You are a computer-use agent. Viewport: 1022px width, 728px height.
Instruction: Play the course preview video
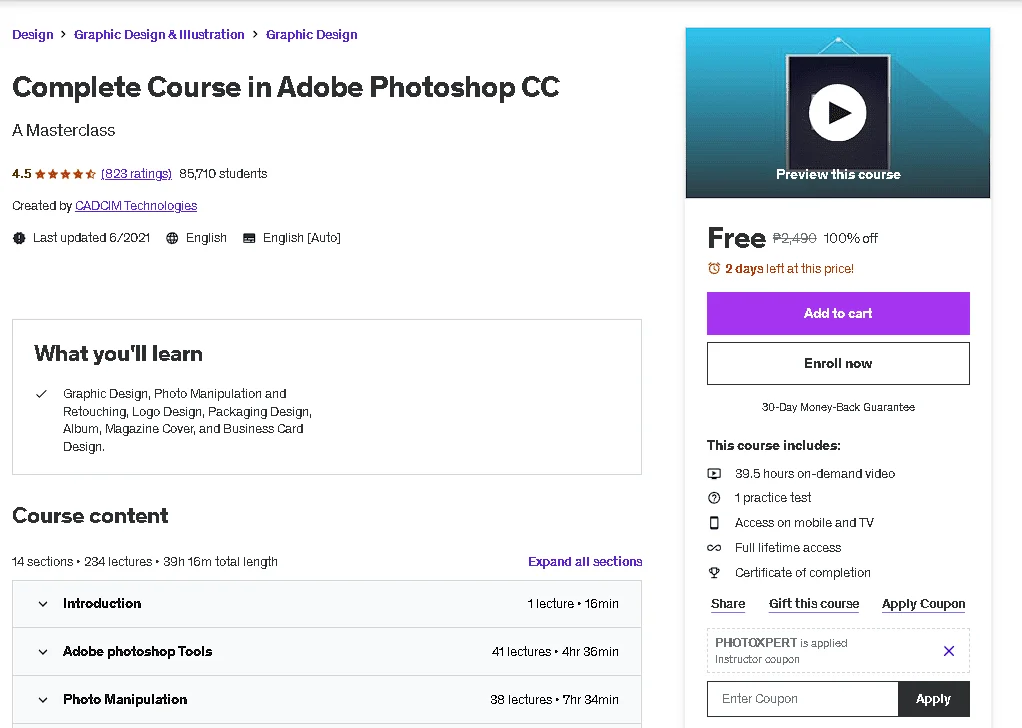(x=838, y=113)
